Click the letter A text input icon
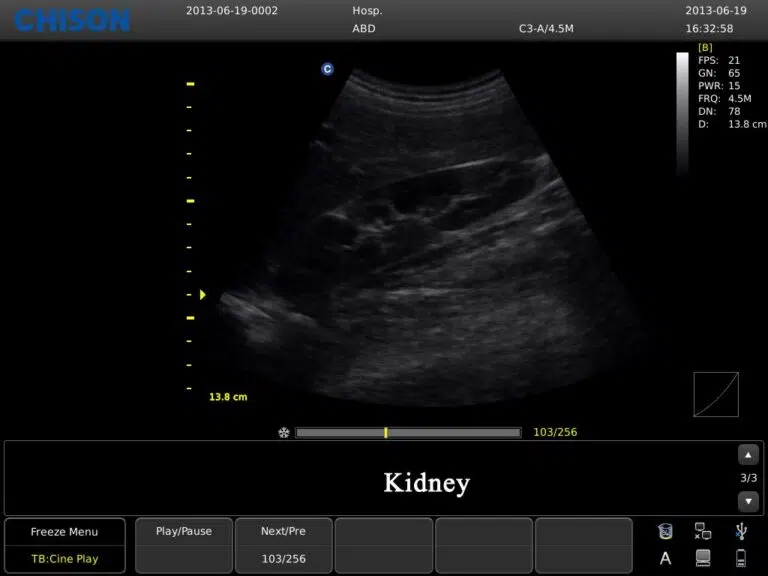 (x=666, y=558)
